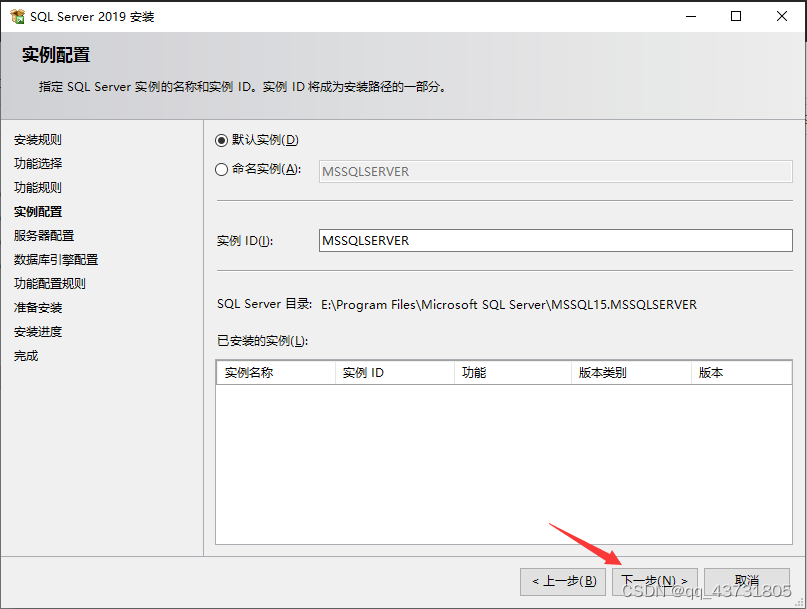807x609 pixels.
Task: Click the 准备安装 step in sidebar
Action: 38,308
